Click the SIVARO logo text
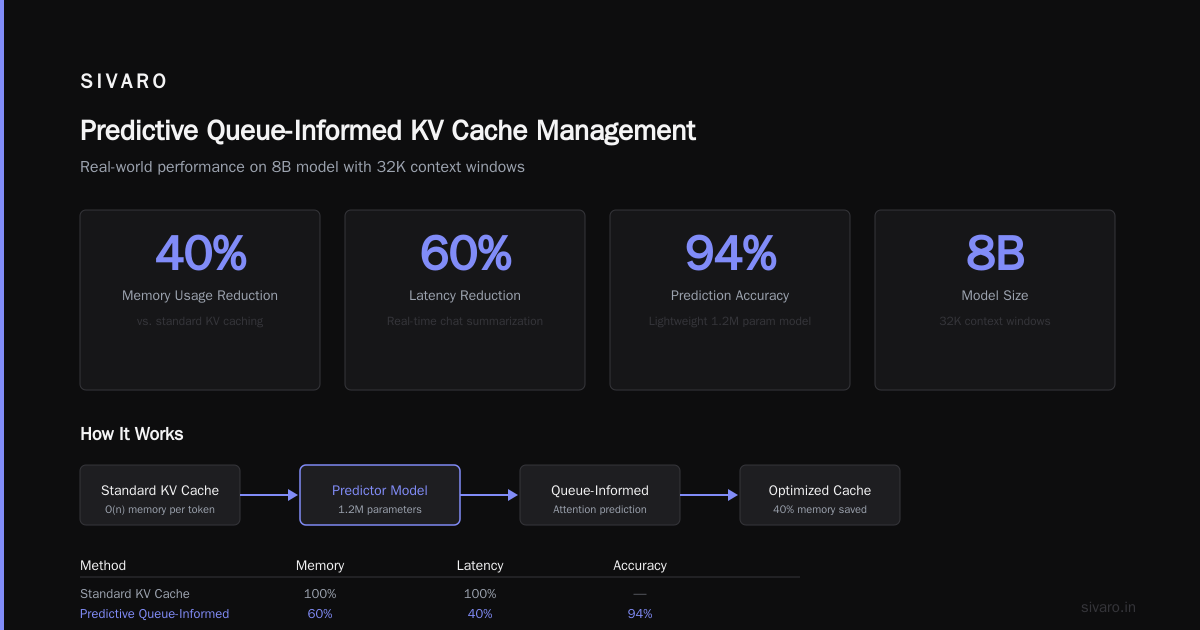 point(124,82)
